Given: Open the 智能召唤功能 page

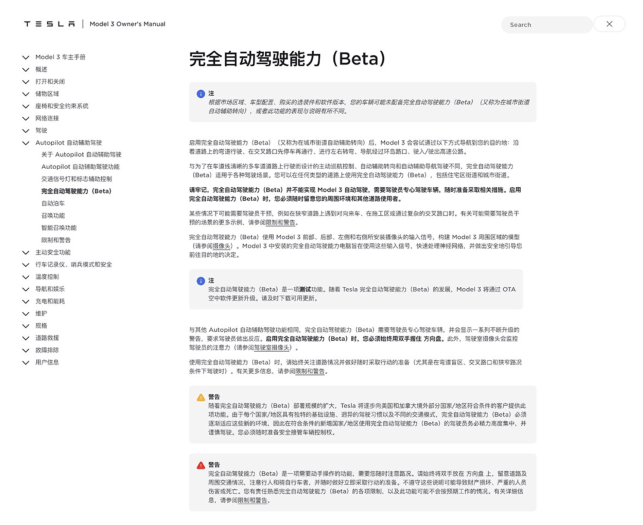Looking at the screenshot, I should 59,228.
